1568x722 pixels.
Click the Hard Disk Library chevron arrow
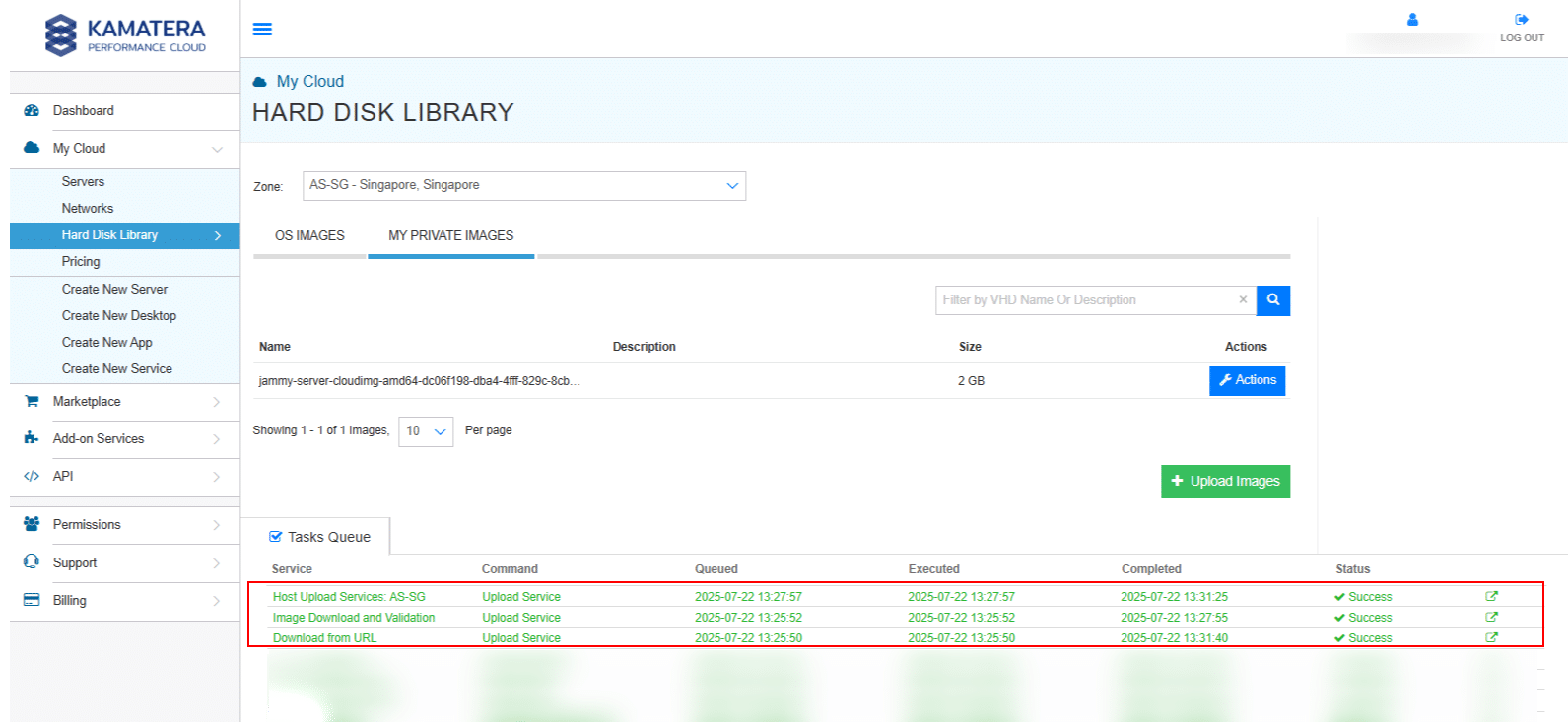(x=218, y=236)
